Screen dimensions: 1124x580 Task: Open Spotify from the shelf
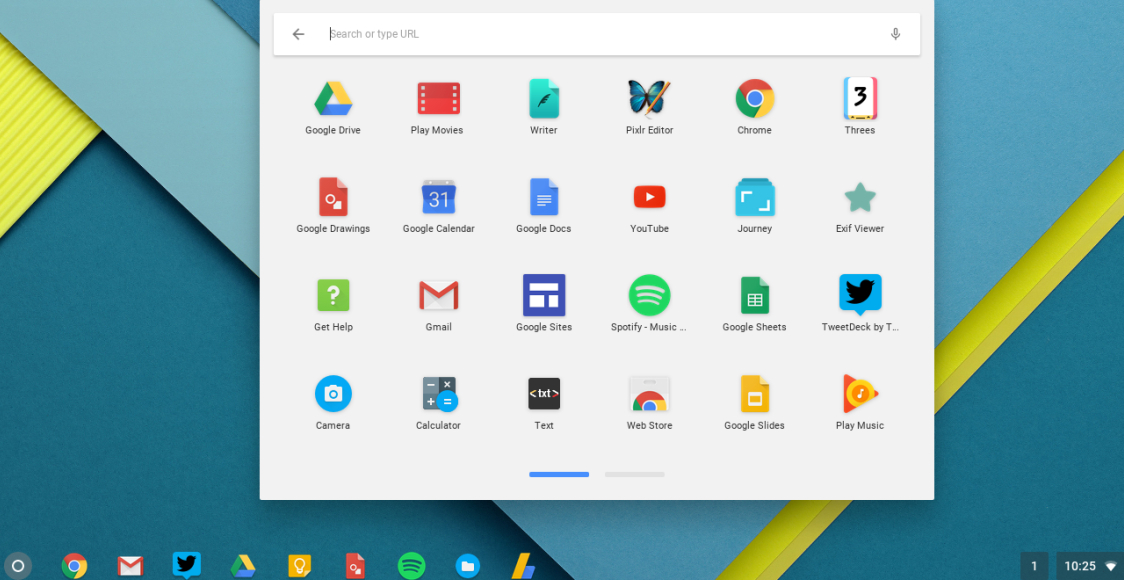tap(411, 566)
